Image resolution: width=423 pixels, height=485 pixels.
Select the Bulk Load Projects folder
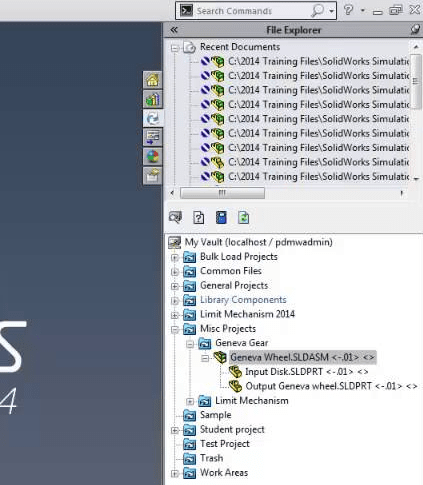(239, 257)
